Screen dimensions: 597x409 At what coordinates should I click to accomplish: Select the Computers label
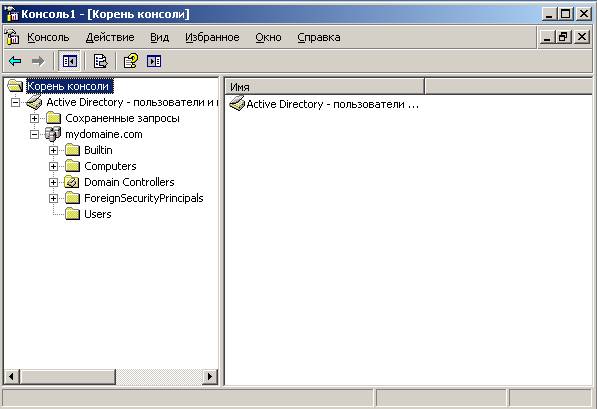click(110, 166)
